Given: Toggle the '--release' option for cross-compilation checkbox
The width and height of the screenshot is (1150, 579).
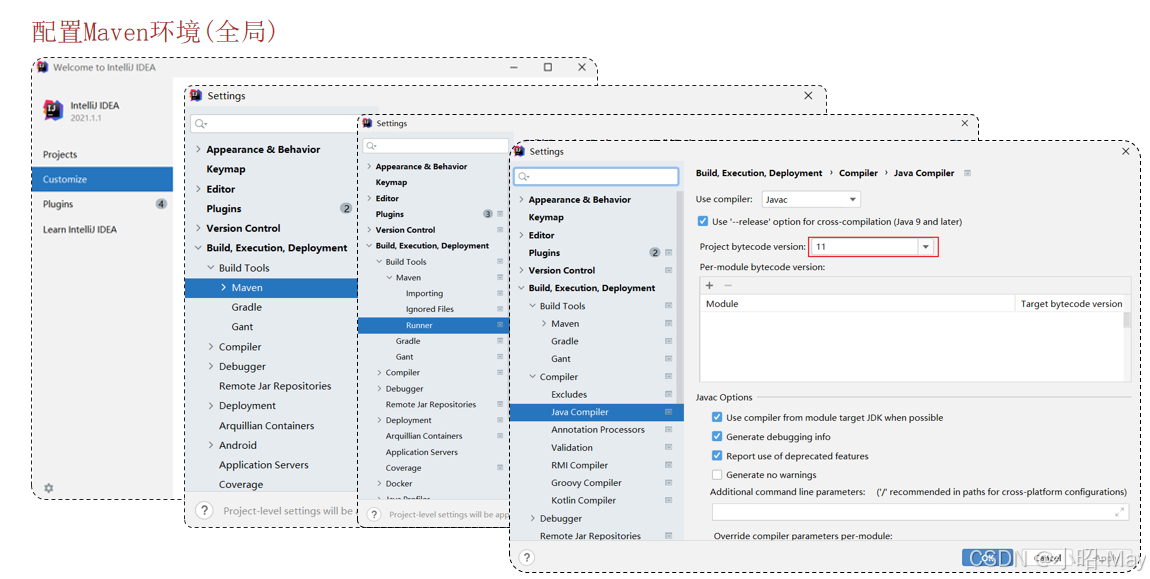Looking at the screenshot, I should tap(703, 221).
